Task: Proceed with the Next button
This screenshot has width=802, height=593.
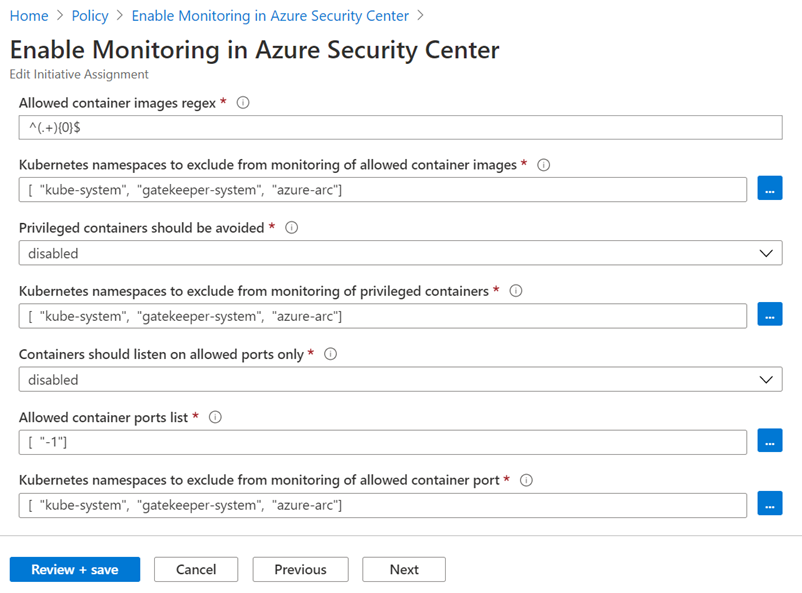Action: tap(404, 569)
